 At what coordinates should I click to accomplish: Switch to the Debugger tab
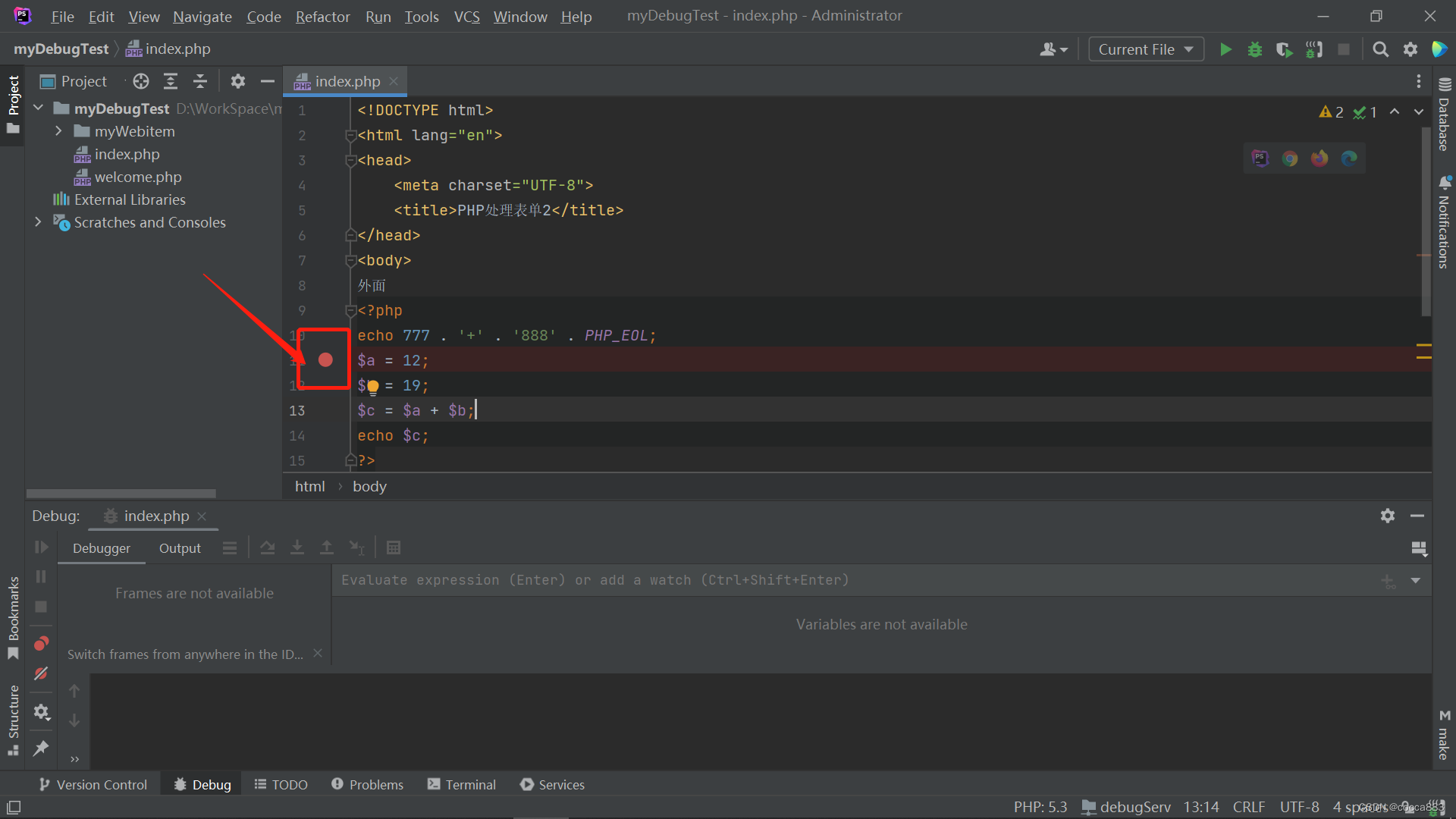100,547
